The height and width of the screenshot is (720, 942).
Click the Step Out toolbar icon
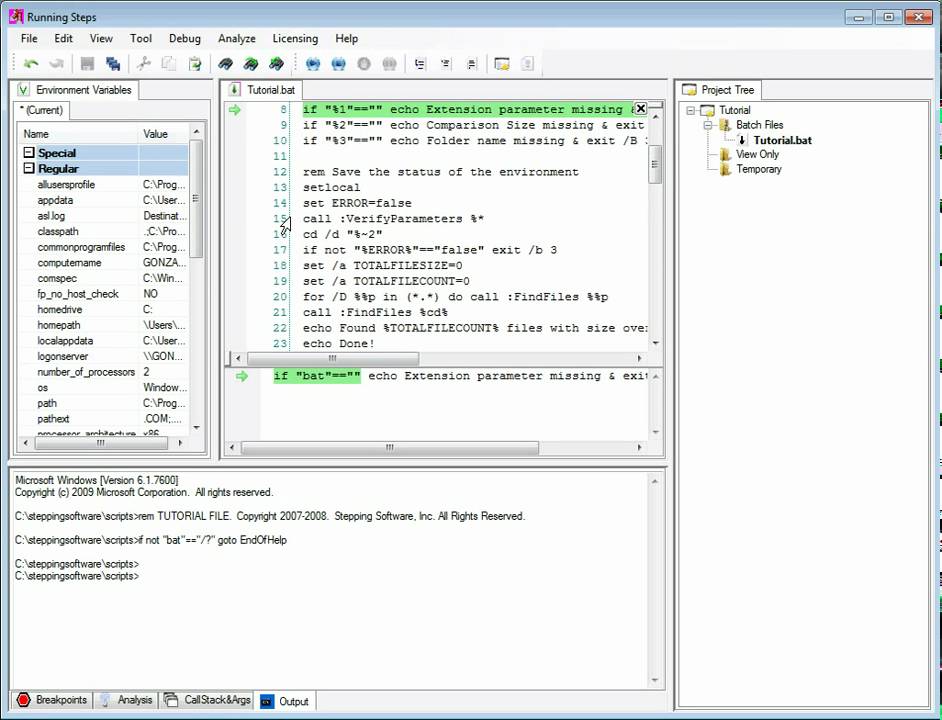tap(472, 64)
